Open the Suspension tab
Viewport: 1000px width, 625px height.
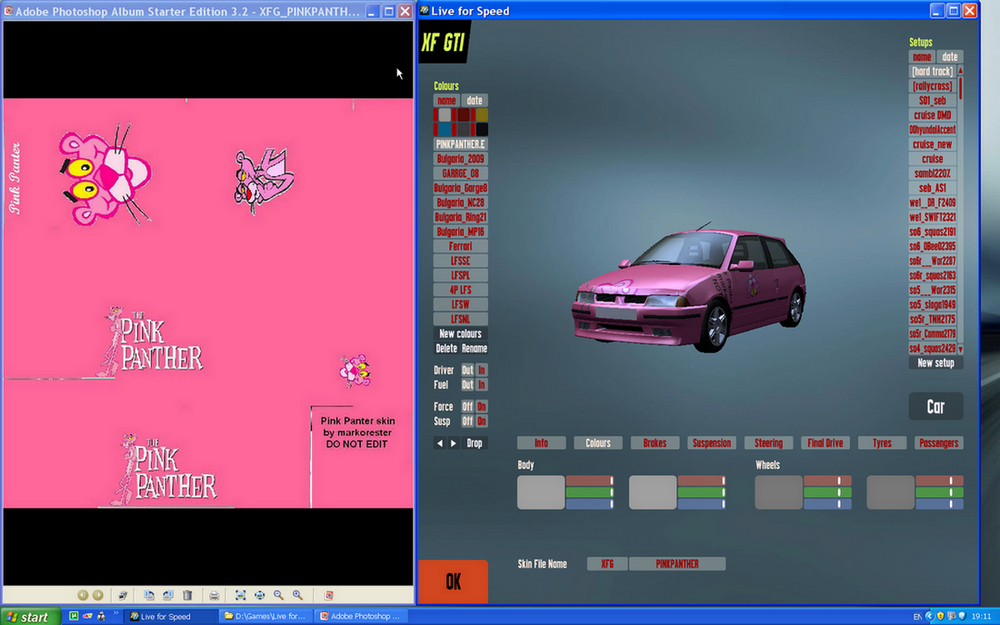pos(712,443)
